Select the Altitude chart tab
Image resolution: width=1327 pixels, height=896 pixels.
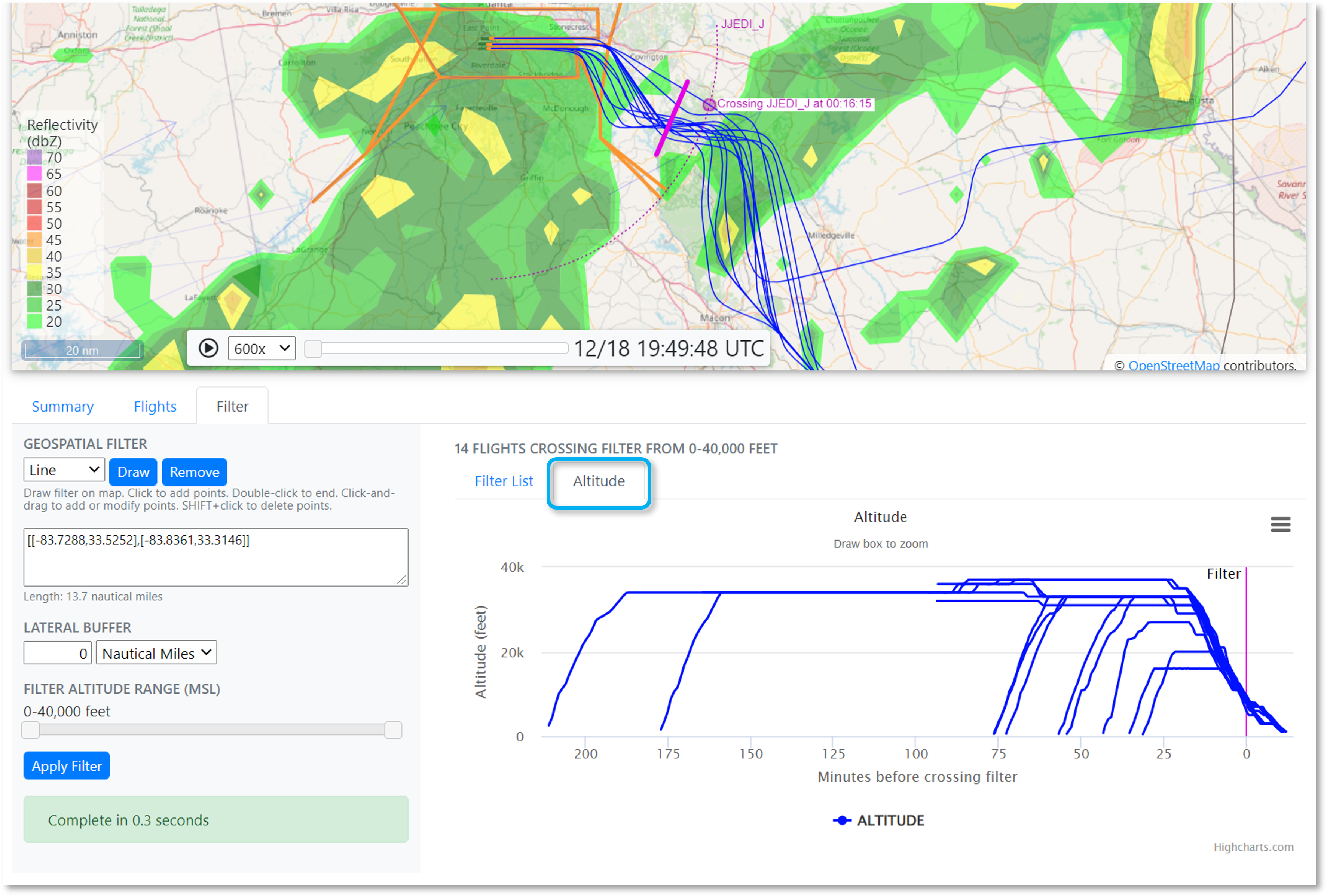(x=599, y=481)
